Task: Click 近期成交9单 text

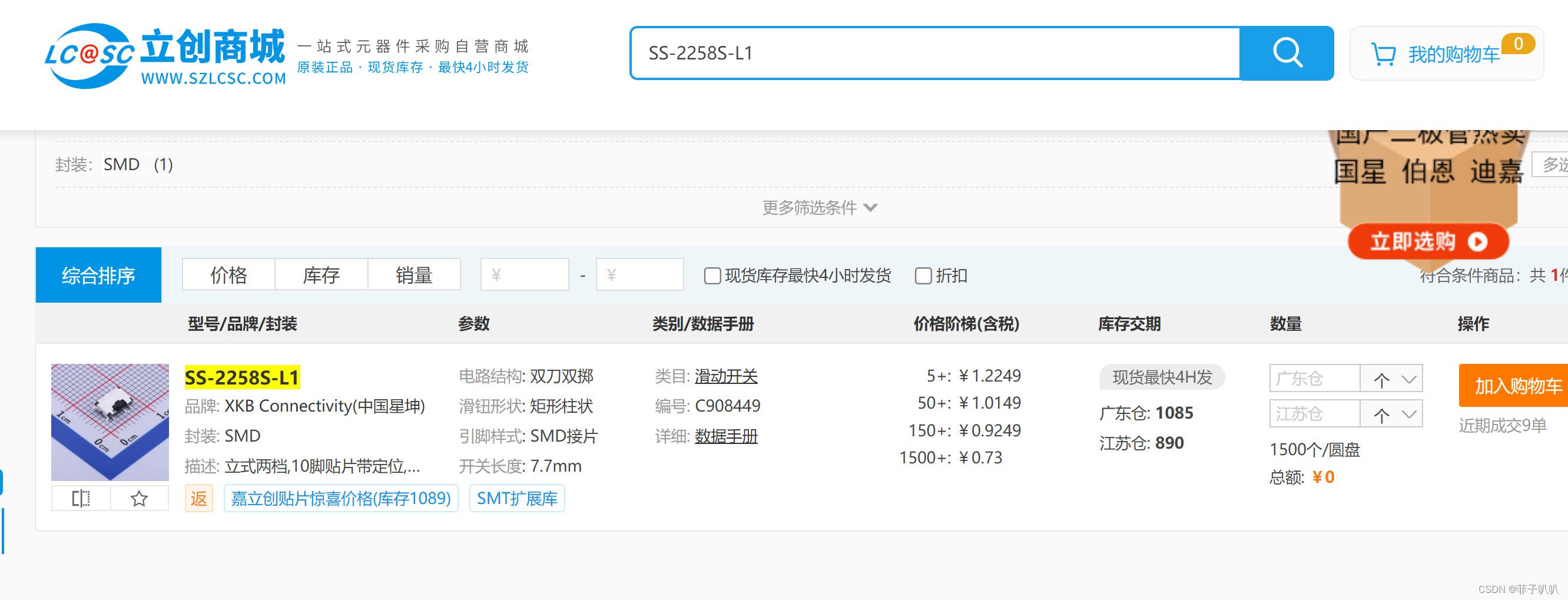Action: coord(1502,425)
